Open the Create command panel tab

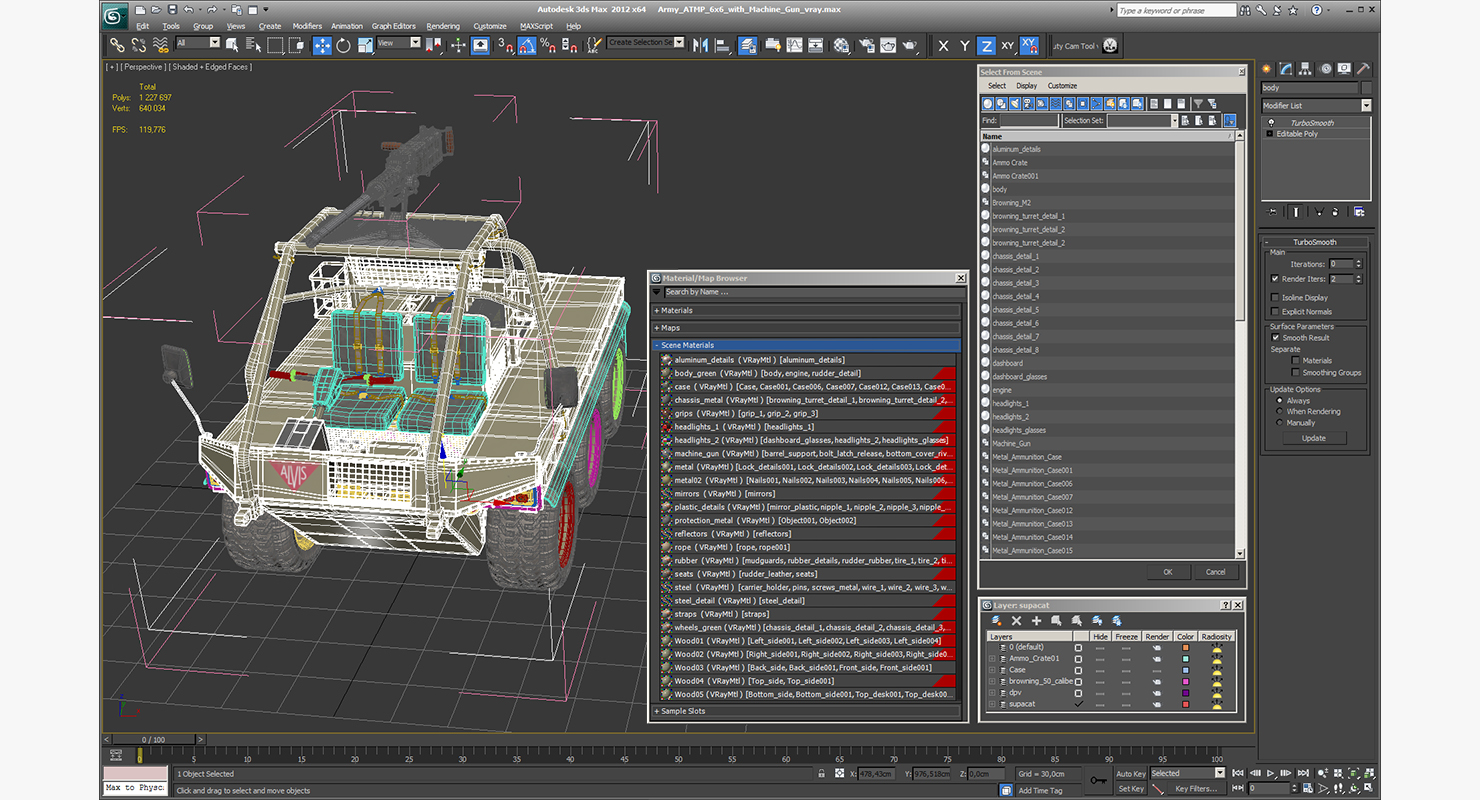[1266, 69]
